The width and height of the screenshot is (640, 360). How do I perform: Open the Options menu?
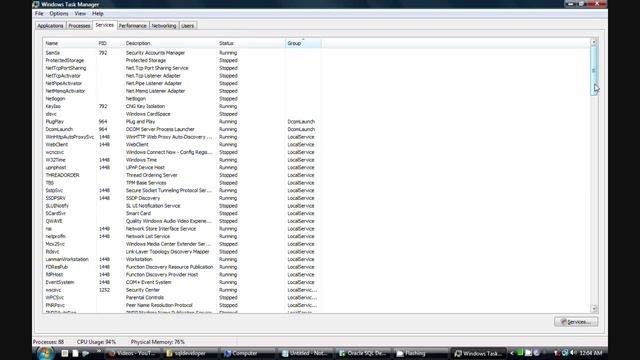point(59,13)
